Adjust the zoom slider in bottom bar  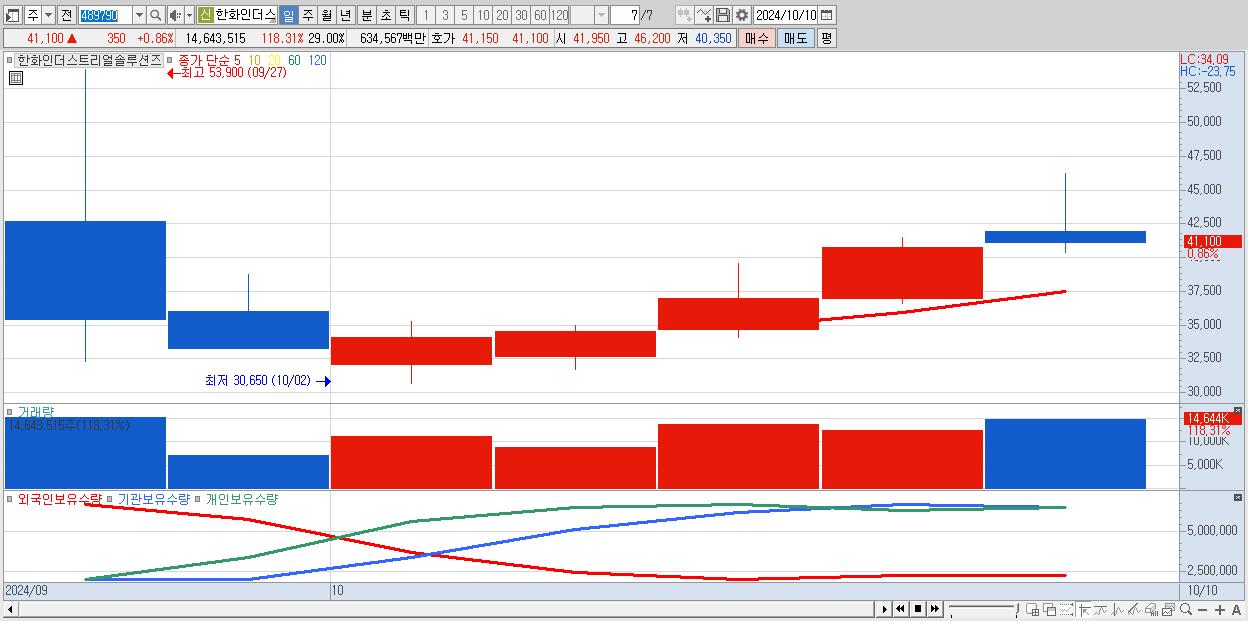coord(983,609)
